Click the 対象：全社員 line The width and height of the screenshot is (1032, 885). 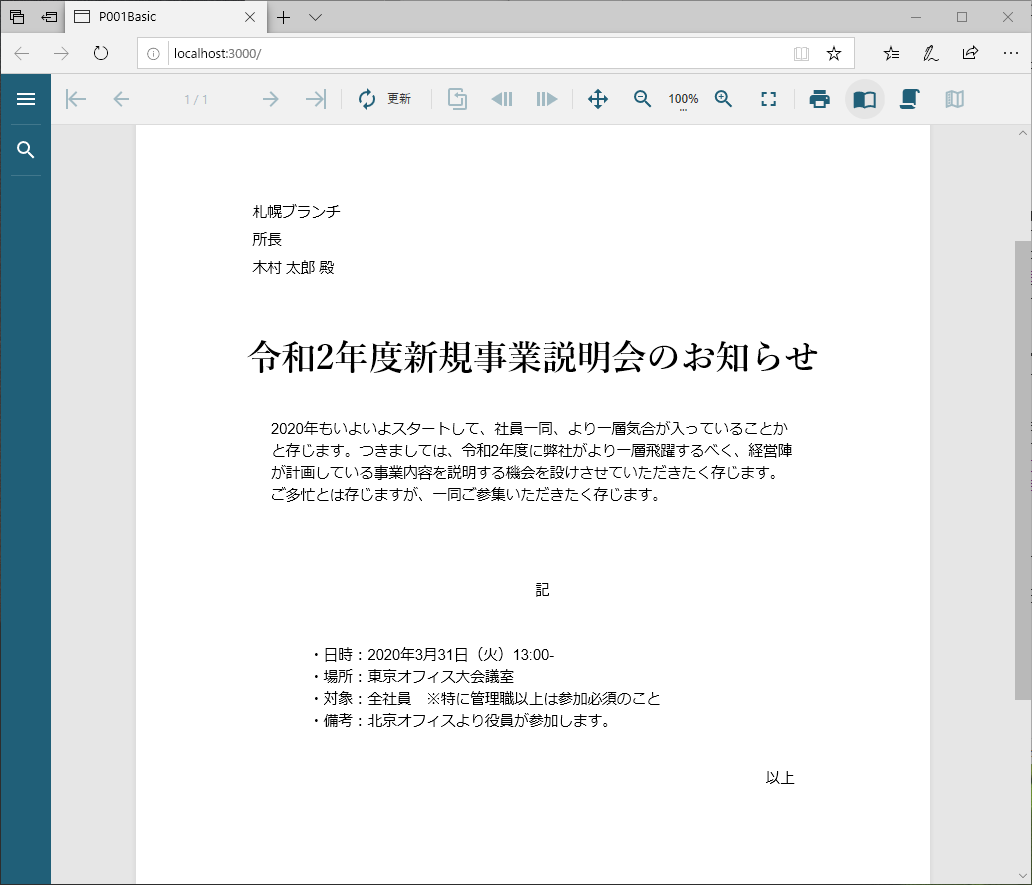pos(486,698)
